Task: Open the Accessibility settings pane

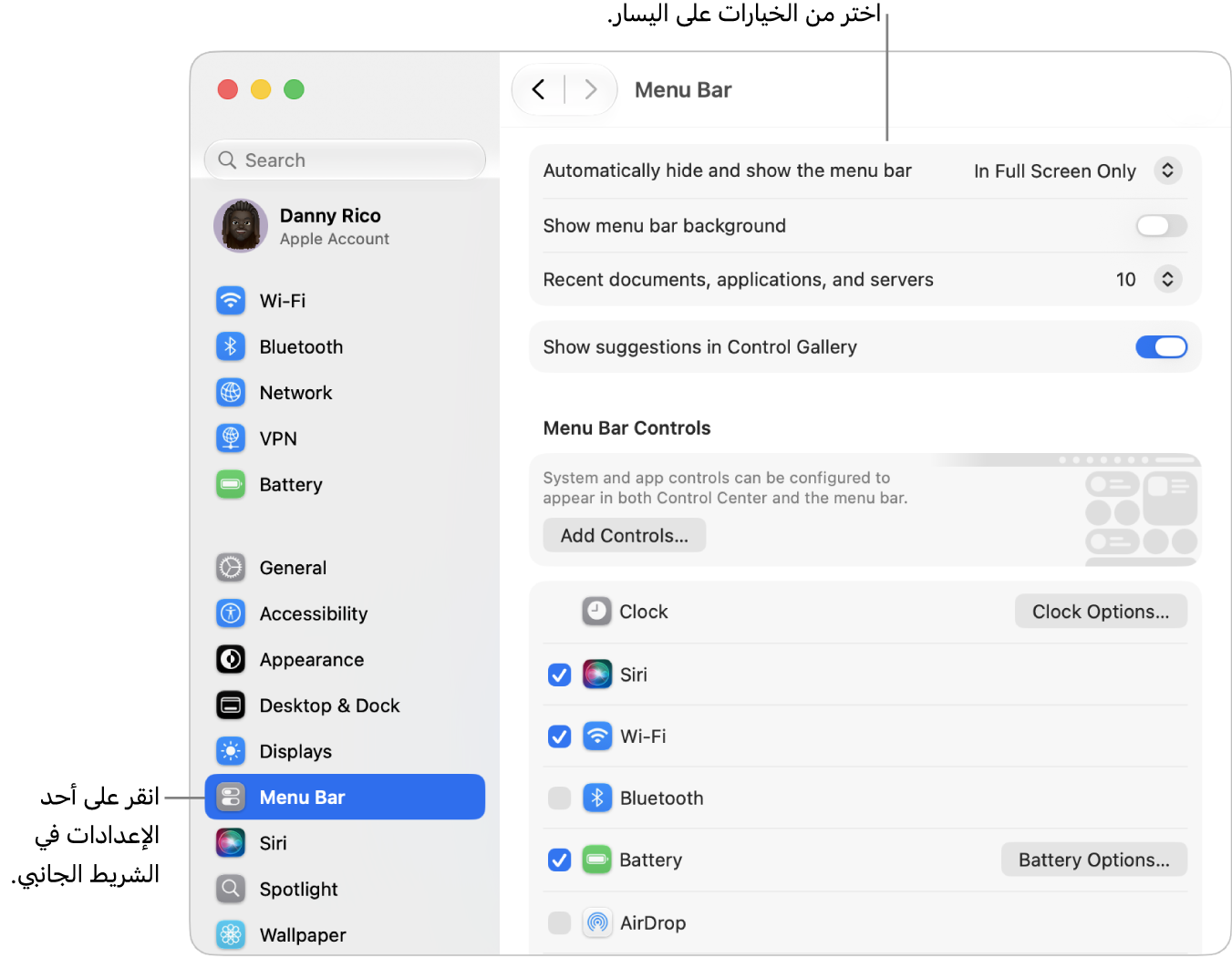Action: [x=345, y=613]
